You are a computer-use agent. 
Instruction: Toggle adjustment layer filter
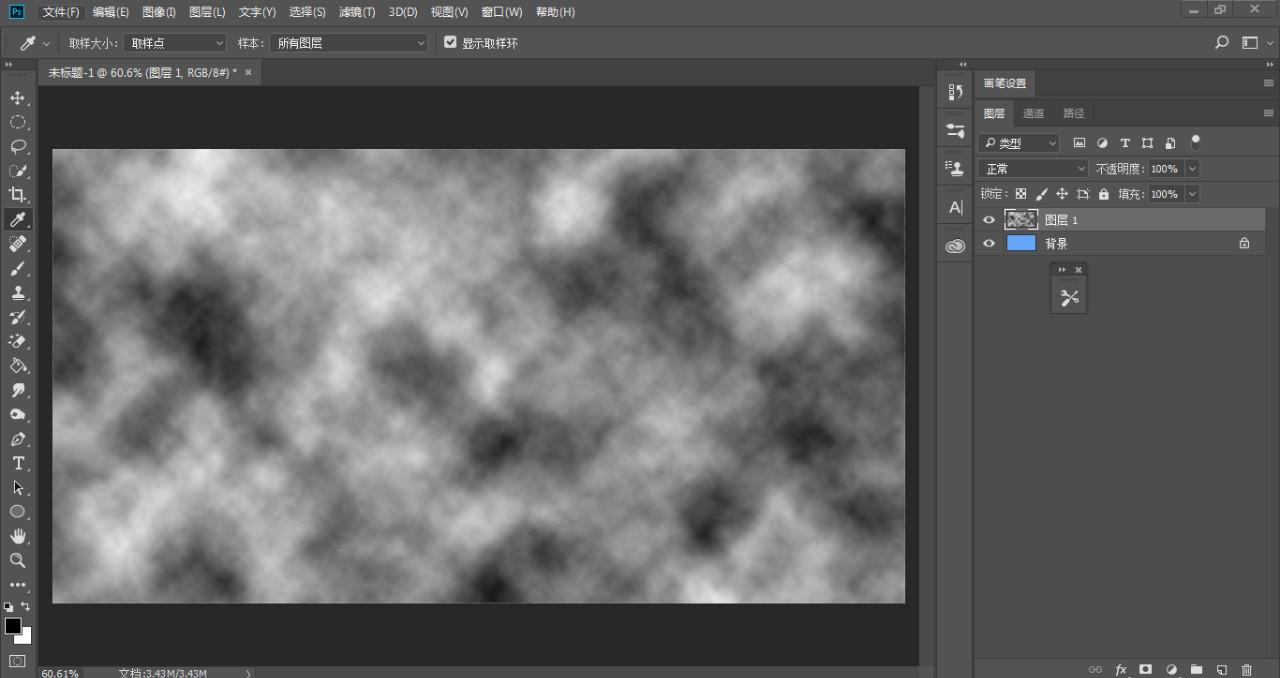(x=1102, y=143)
